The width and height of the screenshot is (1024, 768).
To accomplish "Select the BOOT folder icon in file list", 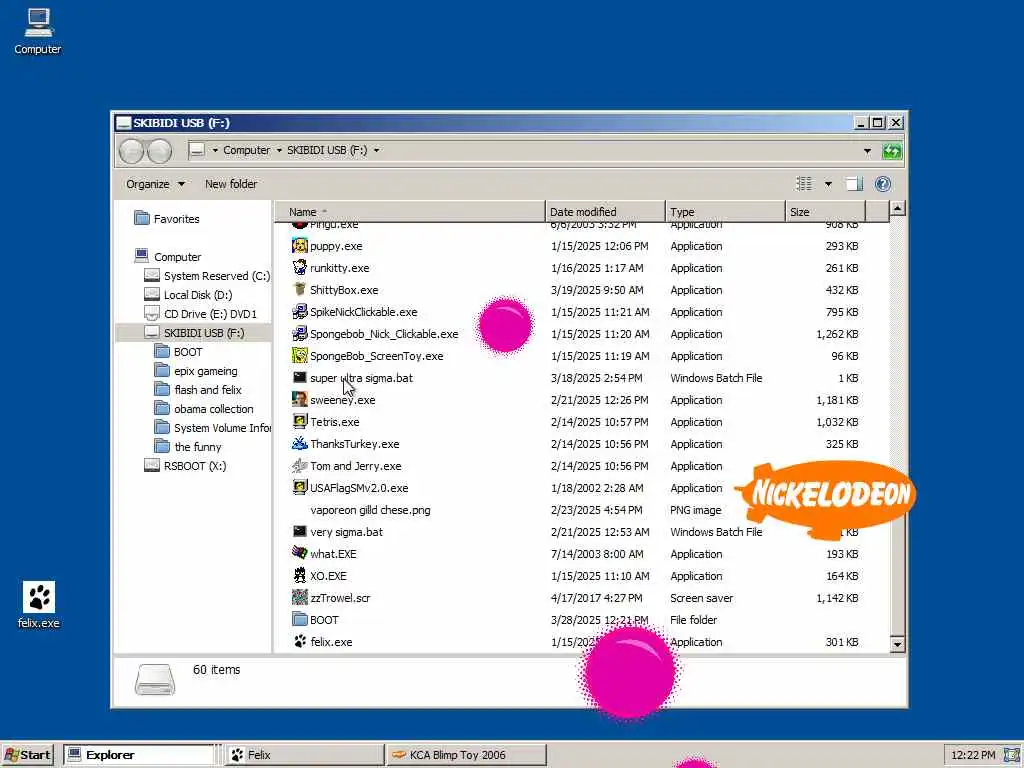I will 300,620.
